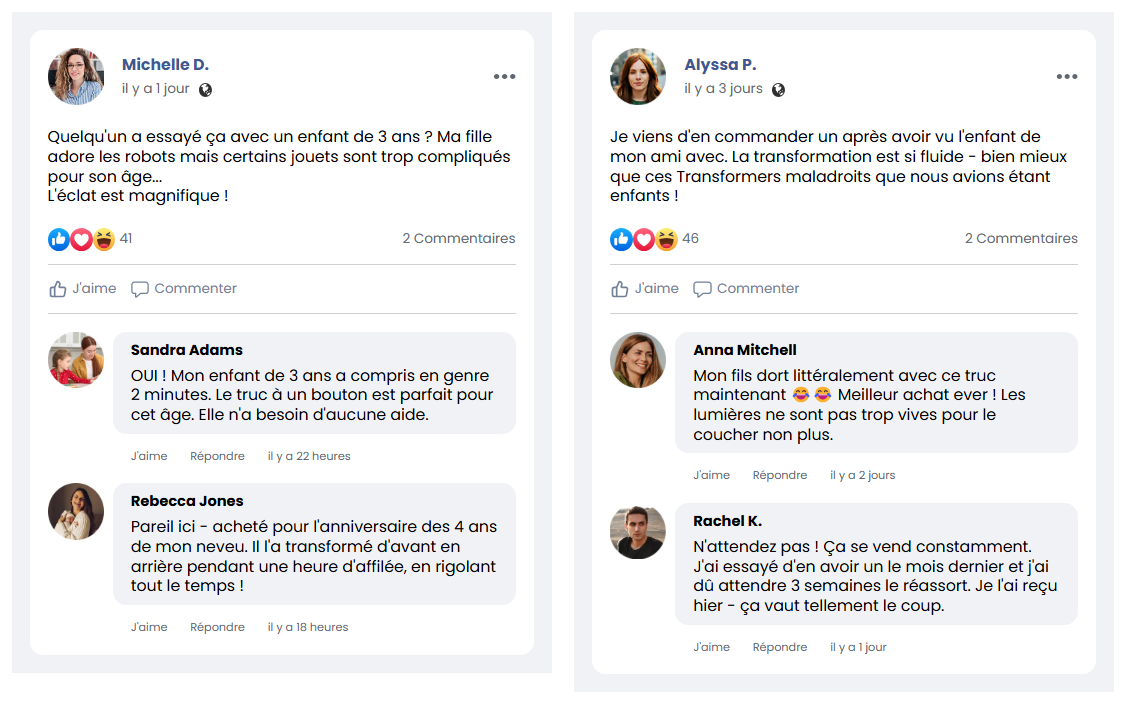1132x702 pixels.
Task: Click the globe privacy icon on Michelle's post
Action: click(x=206, y=89)
